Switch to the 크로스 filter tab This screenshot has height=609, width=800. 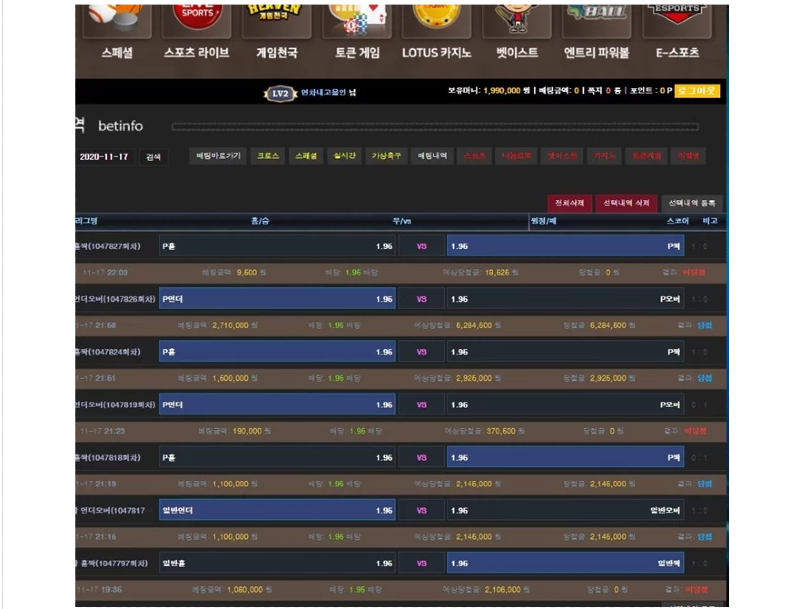tap(268, 156)
